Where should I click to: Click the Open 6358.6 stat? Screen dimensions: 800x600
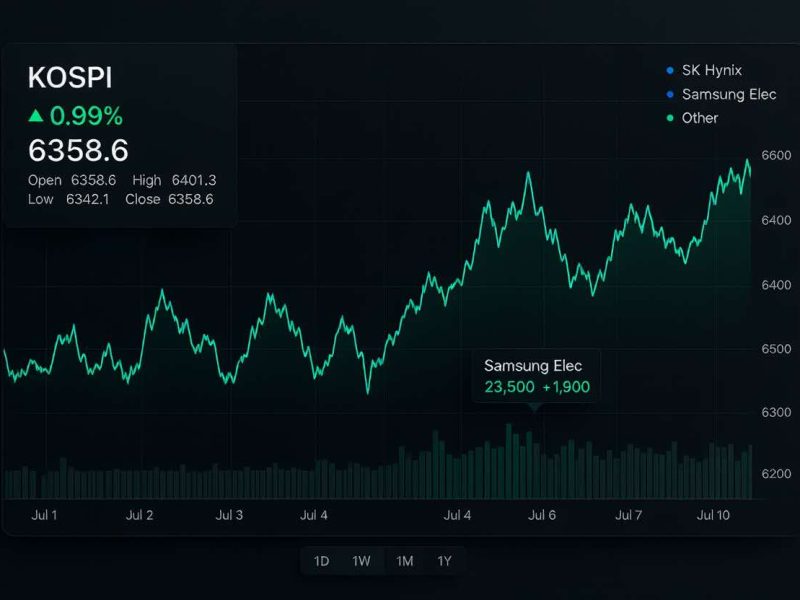72,180
